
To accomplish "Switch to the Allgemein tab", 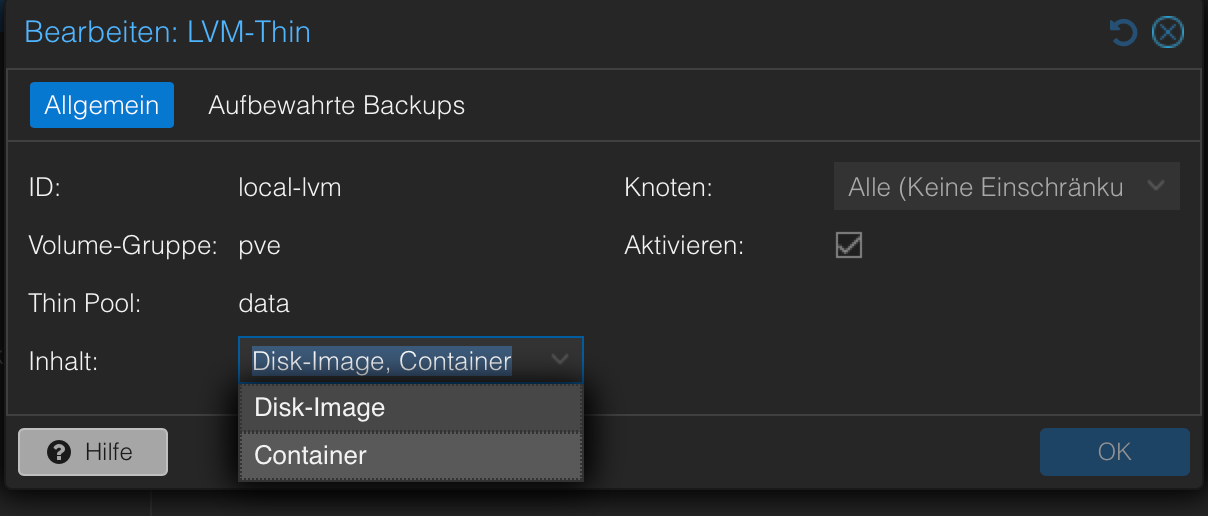I will point(102,105).
